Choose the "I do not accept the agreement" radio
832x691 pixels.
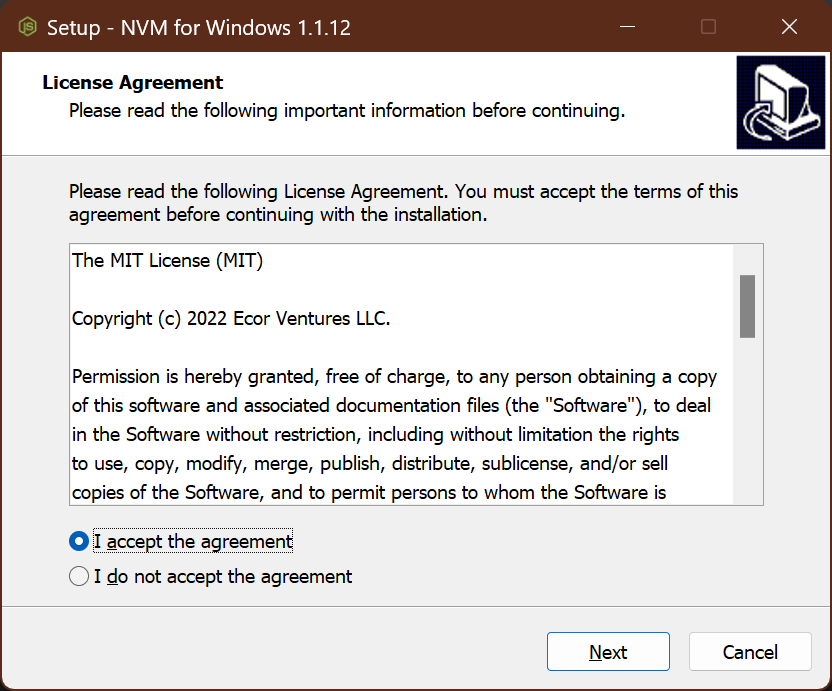tap(79, 576)
